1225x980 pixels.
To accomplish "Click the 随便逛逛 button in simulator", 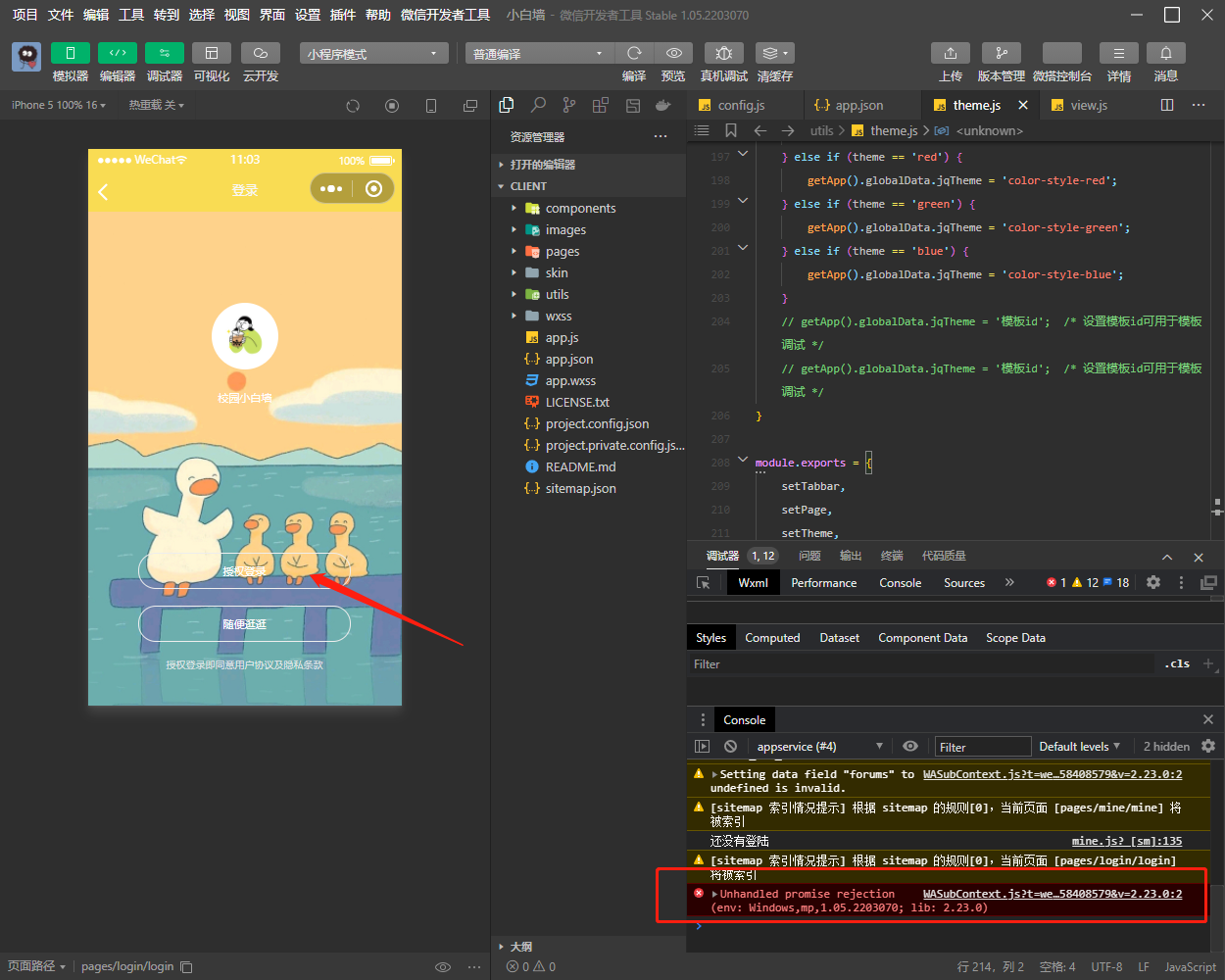I will pyautogui.click(x=244, y=624).
